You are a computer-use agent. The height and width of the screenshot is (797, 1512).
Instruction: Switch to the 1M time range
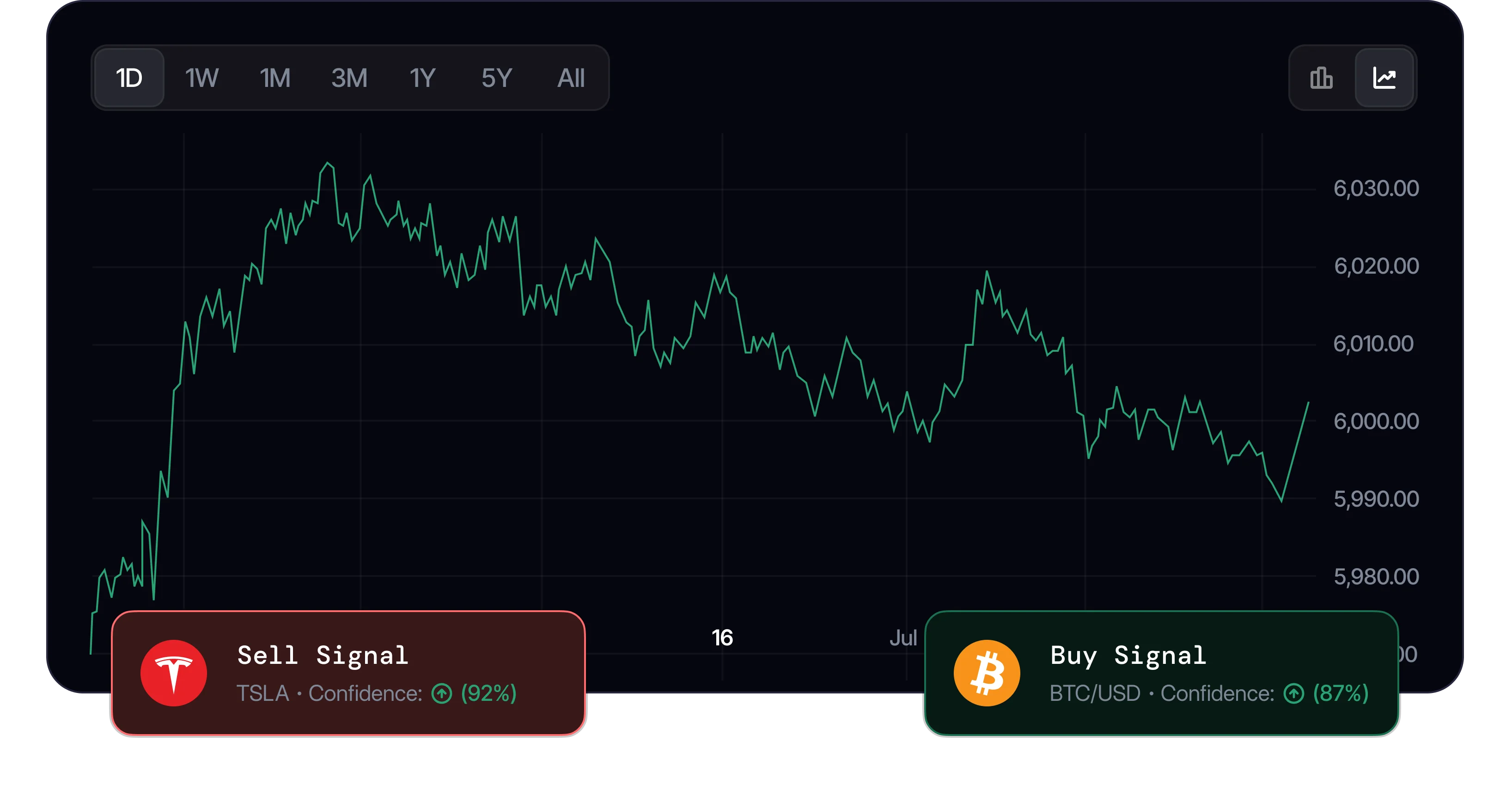275,78
